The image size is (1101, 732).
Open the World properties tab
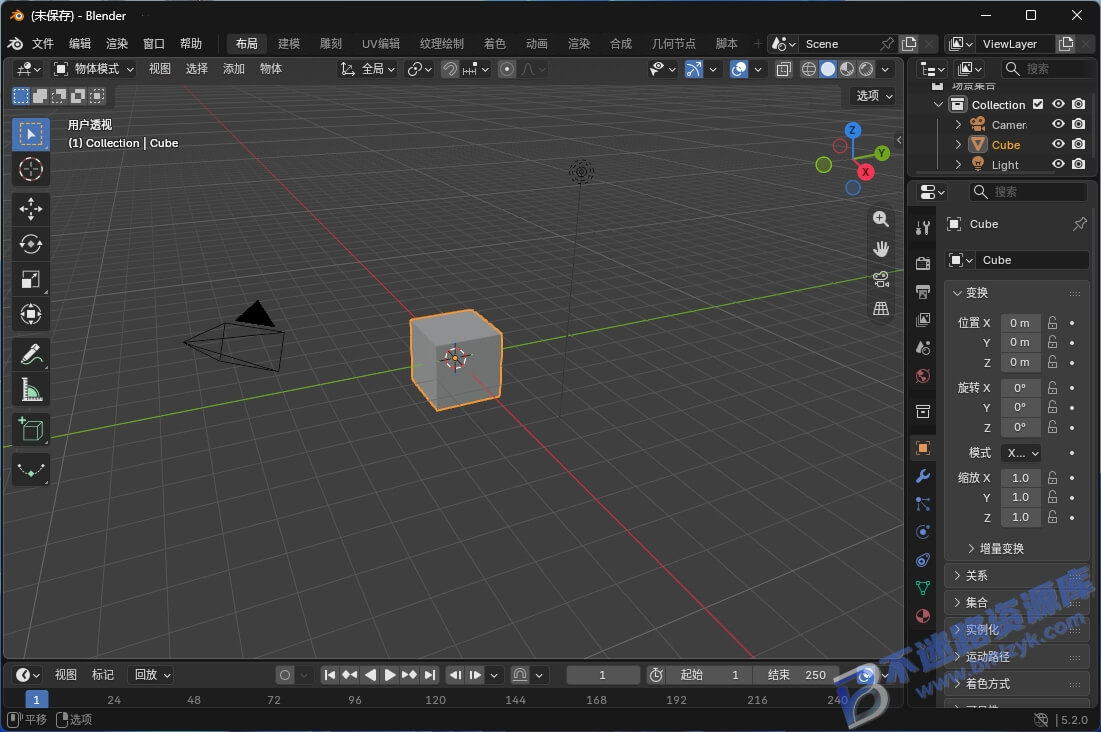coord(923,376)
